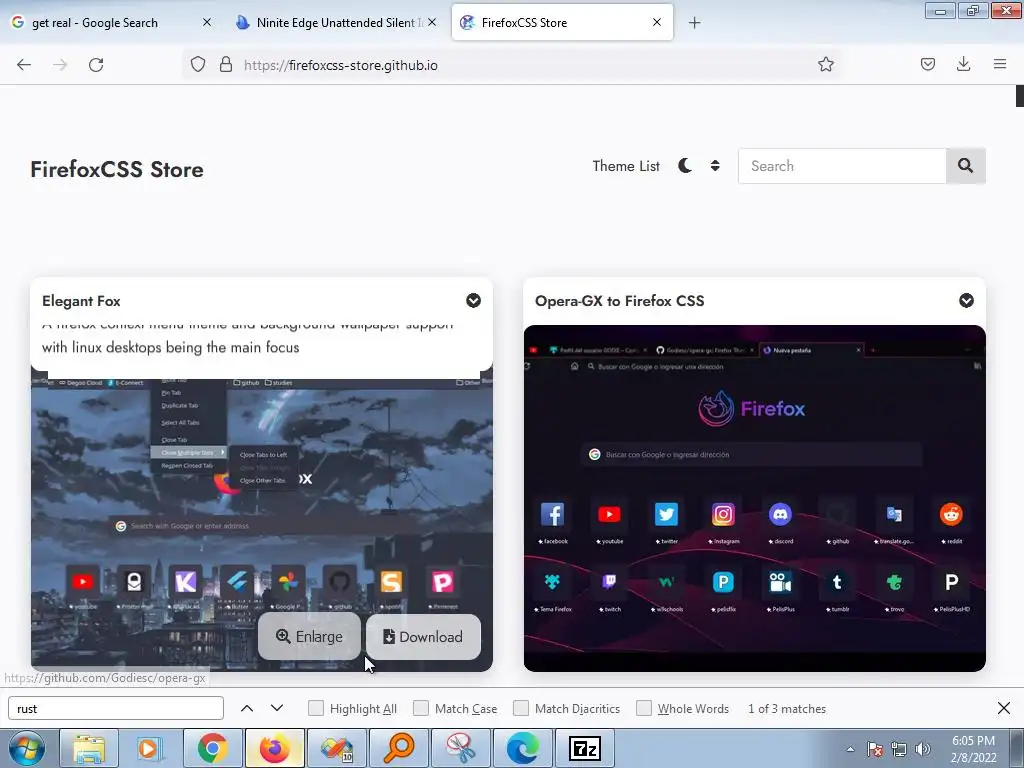Close the FirefoxCSS Store tab

[x=657, y=22]
